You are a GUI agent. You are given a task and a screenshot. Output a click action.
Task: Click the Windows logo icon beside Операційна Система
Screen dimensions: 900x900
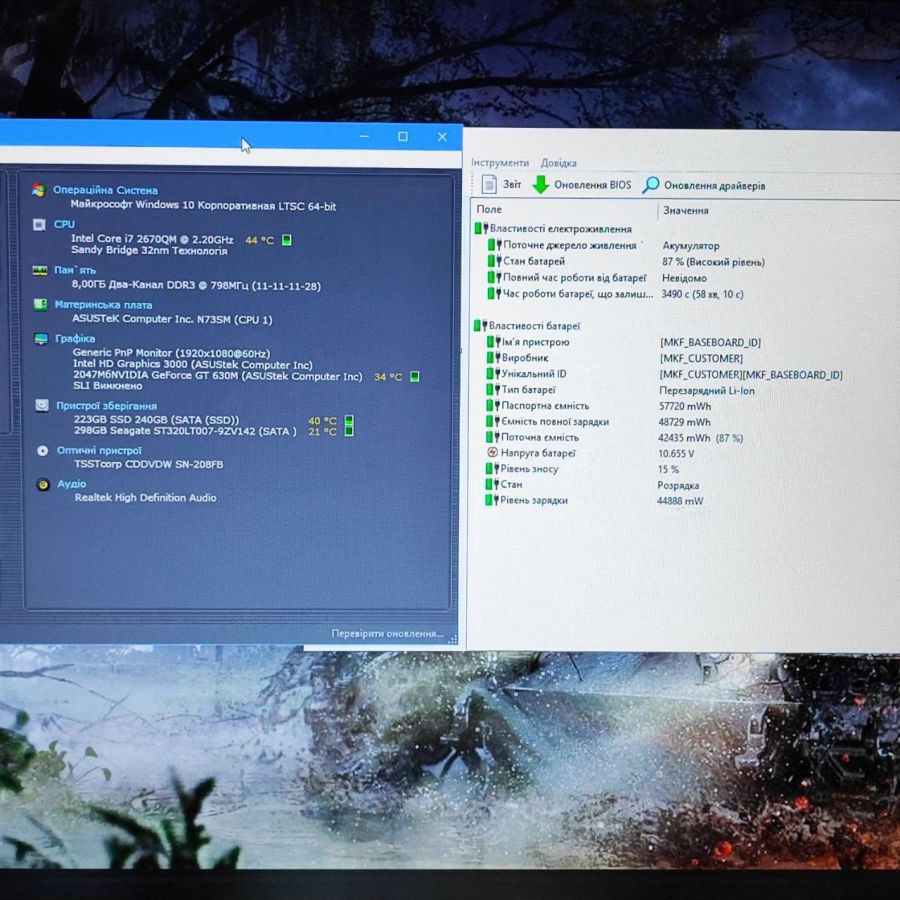pos(38,190)
